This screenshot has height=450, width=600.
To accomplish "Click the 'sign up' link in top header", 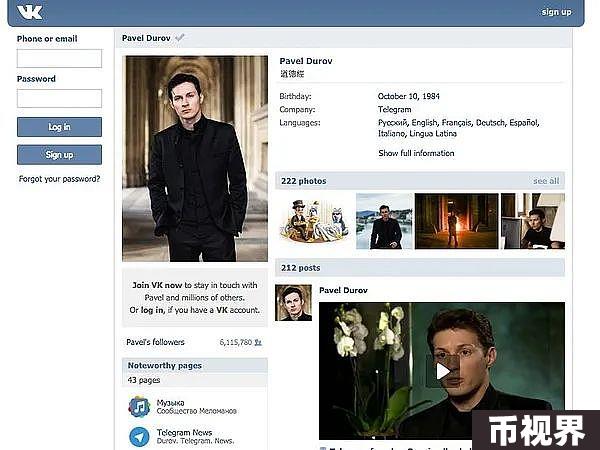I will (x=556, y=12).
